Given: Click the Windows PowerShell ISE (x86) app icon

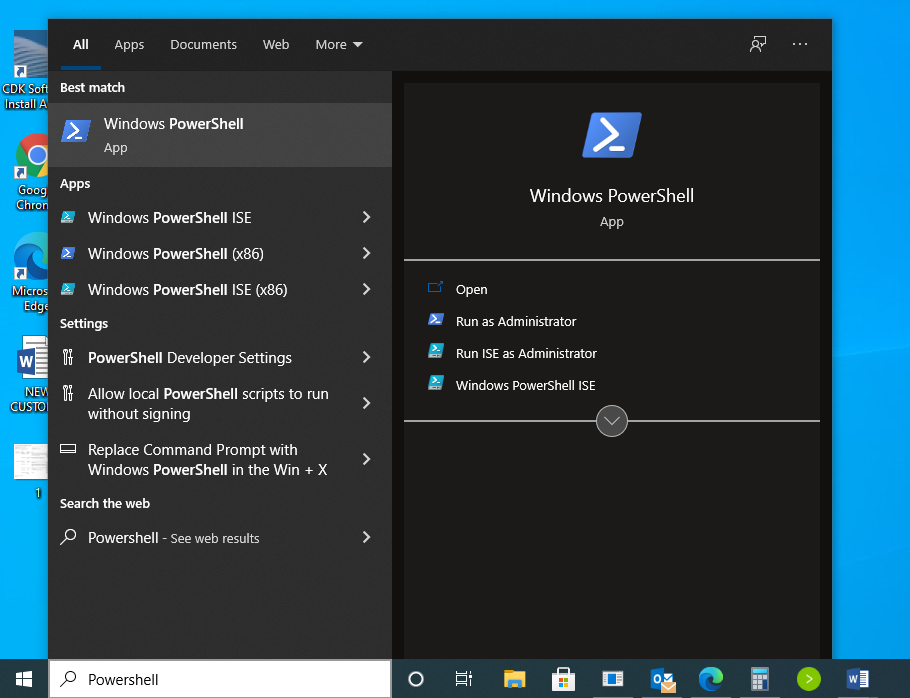Looking at the screenshot, I should click(68, 290).
